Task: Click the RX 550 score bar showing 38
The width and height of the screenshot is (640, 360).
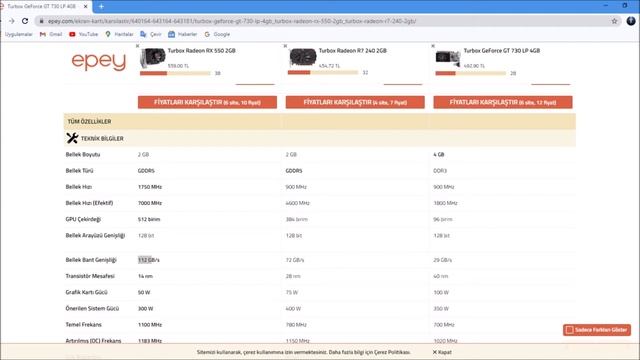Action: pos(175,73)
